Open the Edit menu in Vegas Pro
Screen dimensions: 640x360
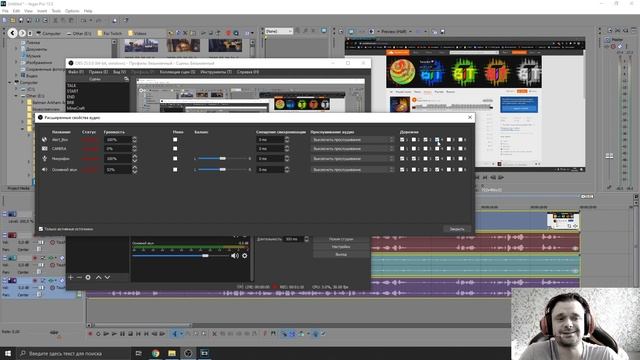tap(16, 11)
